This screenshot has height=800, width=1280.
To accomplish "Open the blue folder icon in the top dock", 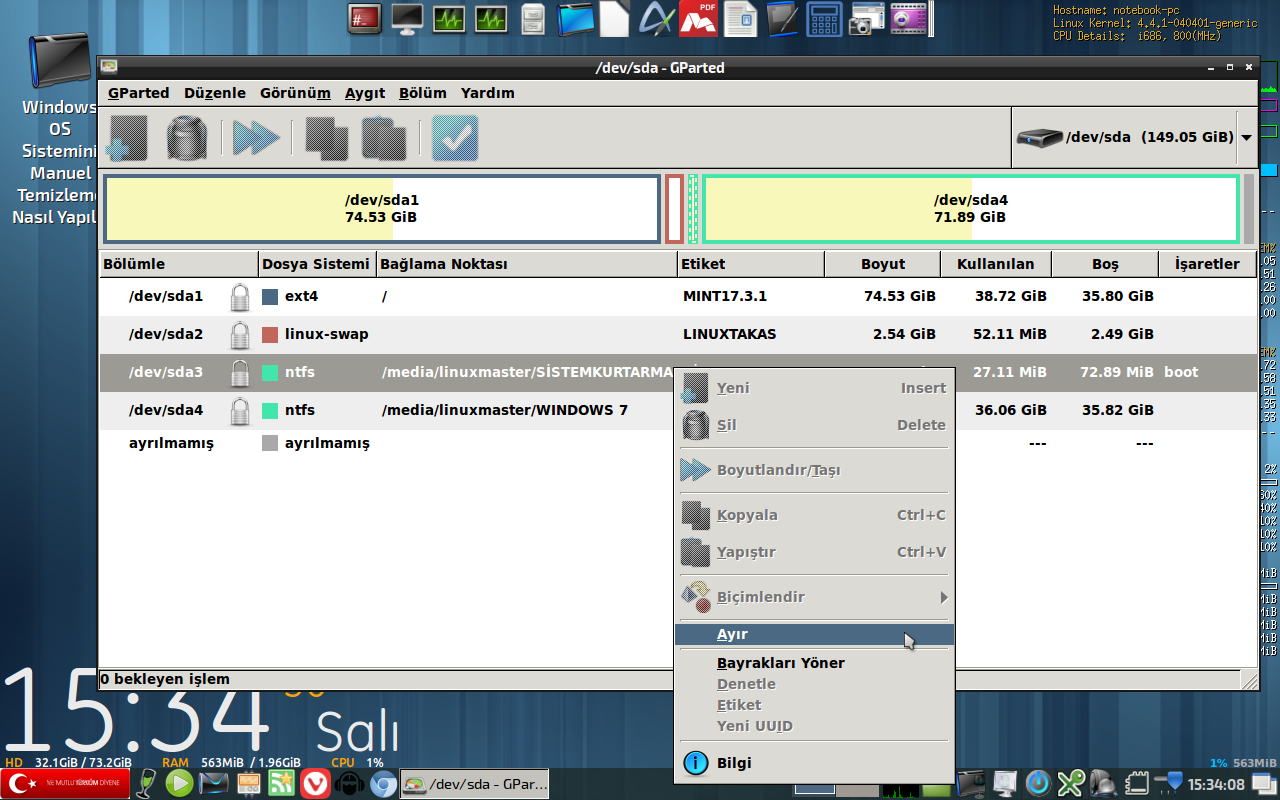I will pyautogui.click(x=576, y=18).
